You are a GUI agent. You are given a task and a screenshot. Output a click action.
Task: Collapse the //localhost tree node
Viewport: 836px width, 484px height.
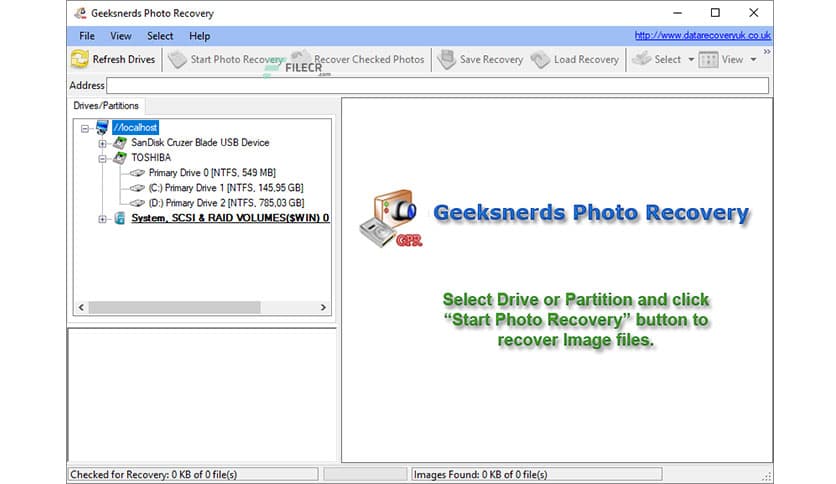click(85, 128)
